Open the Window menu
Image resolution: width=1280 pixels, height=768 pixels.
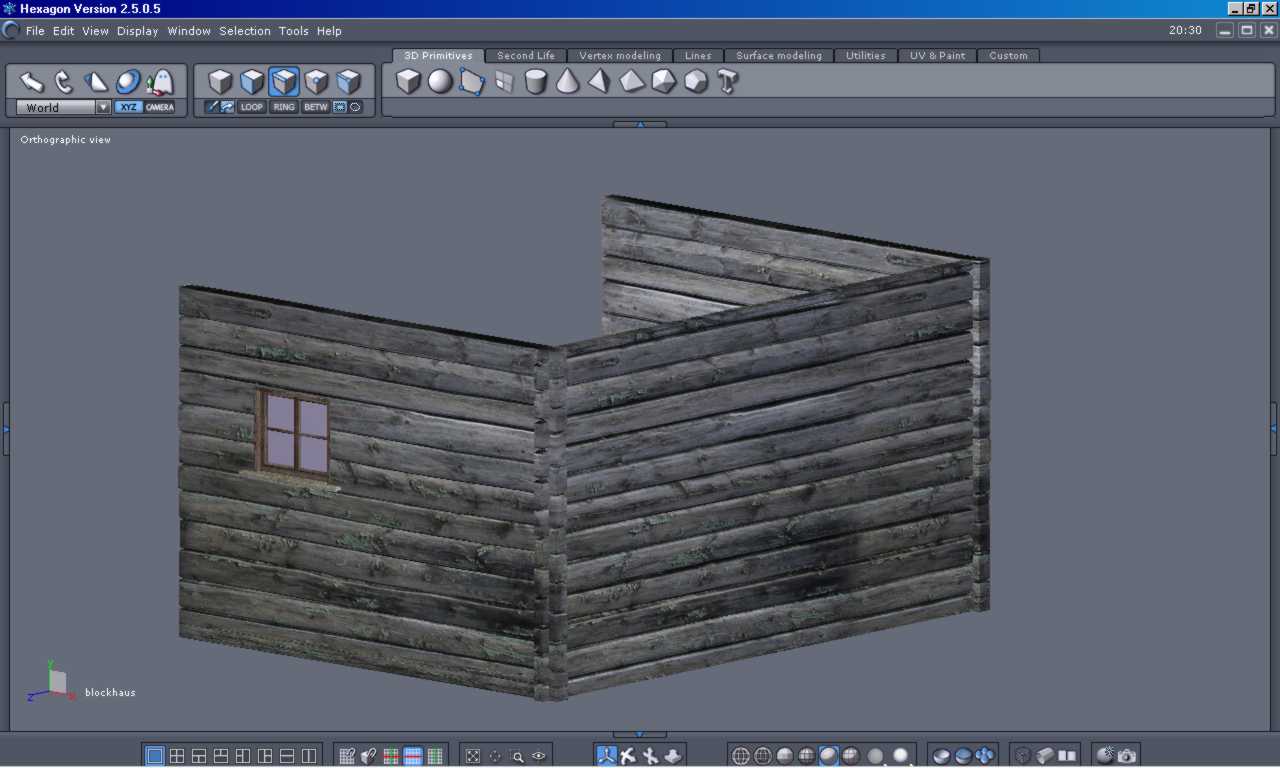tap(189, 31)
